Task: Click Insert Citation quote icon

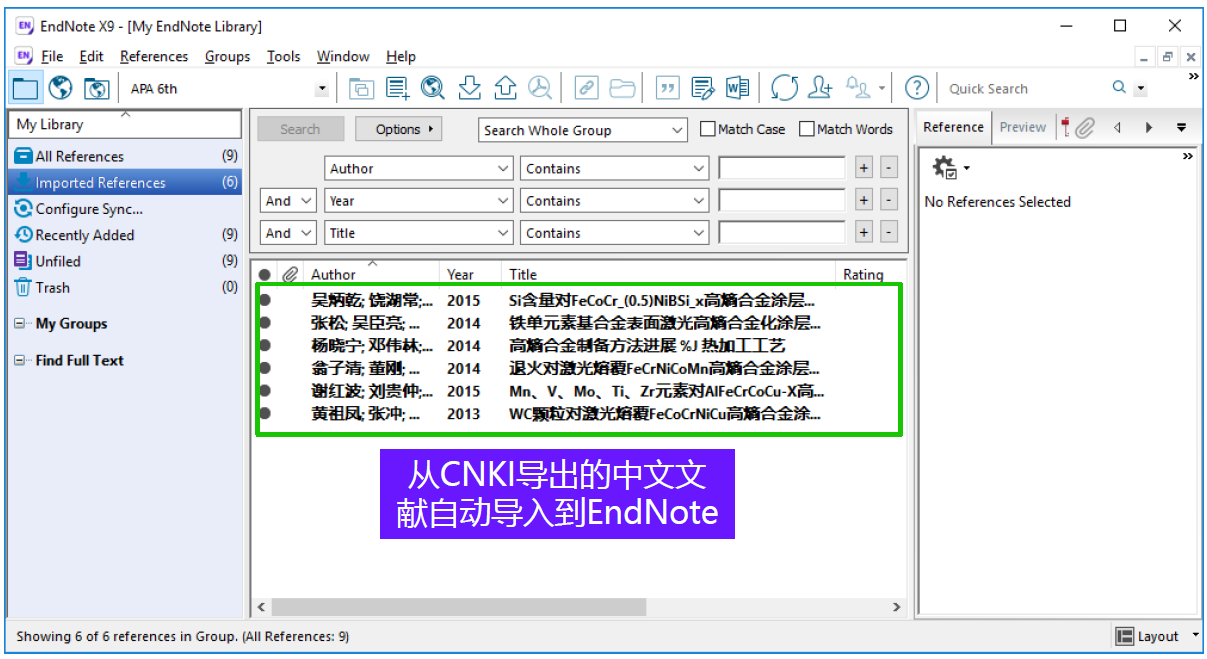Action: click(668, 89)
